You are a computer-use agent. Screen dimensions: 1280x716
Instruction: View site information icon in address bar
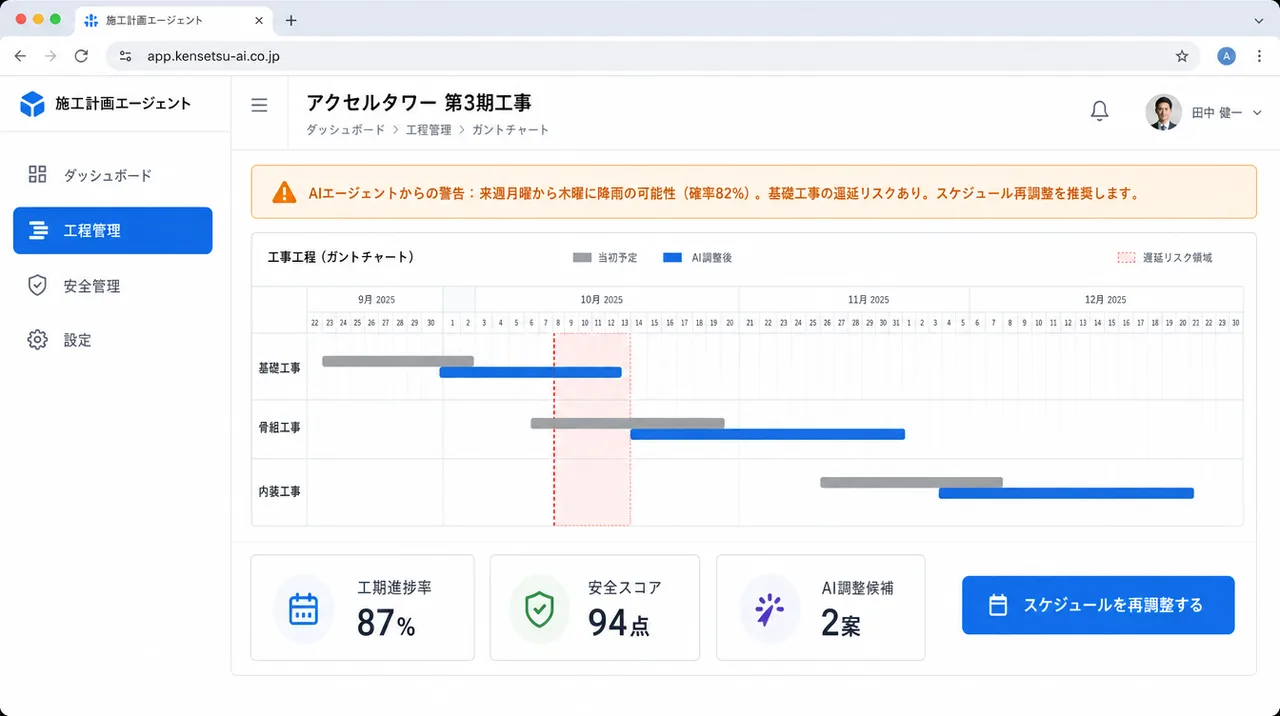pyautogui.click(x=125, y=56)
